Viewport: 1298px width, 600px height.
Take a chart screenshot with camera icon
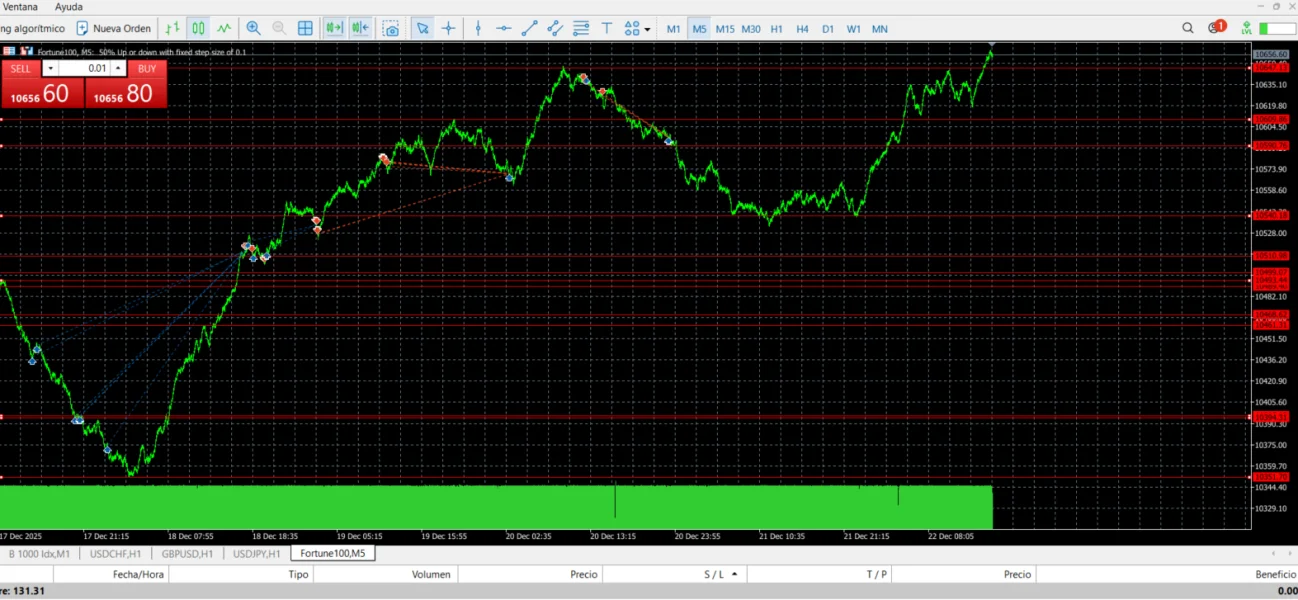coord(391,29)
